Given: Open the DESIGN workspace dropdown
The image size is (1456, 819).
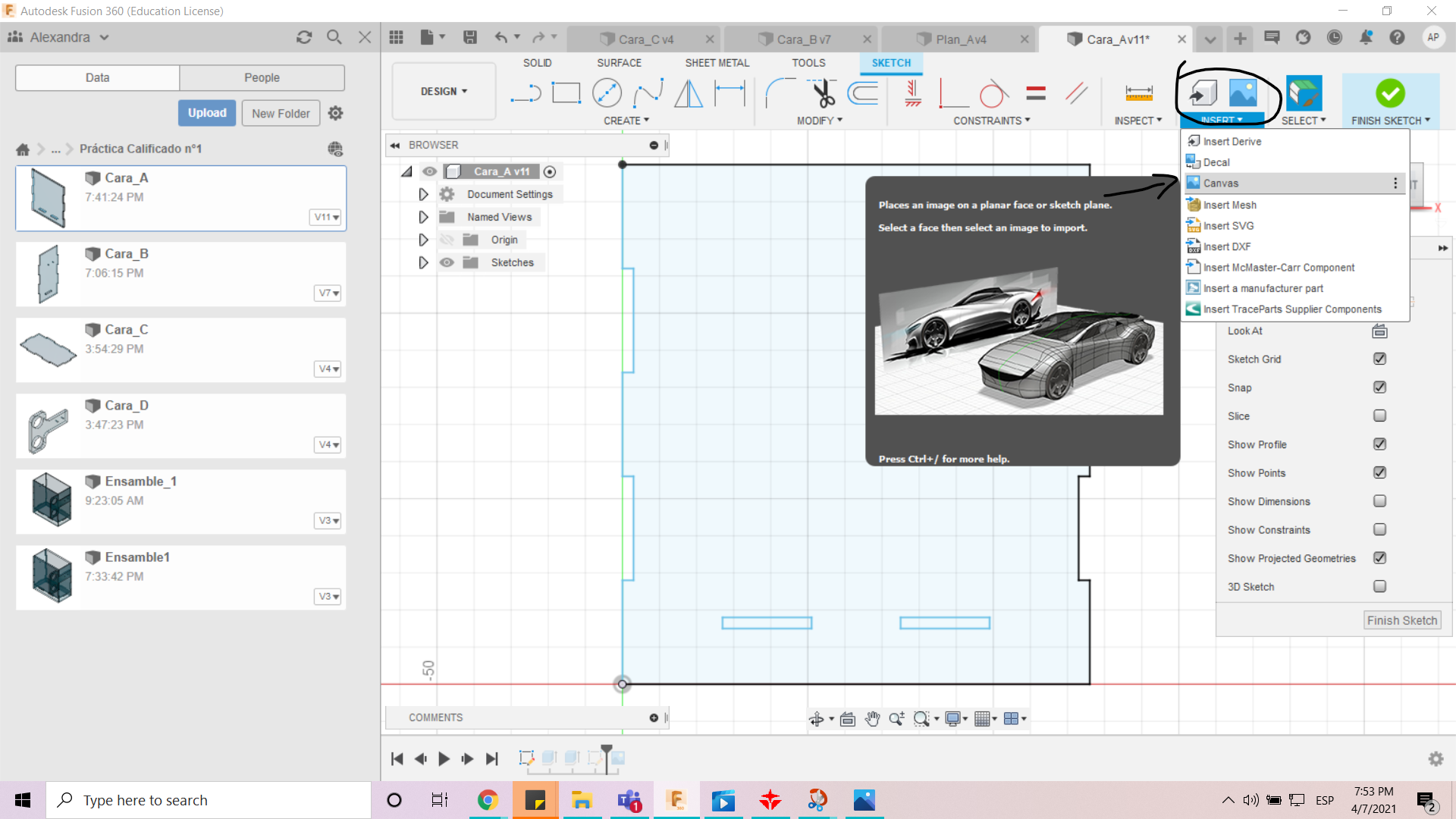Looking at the screenshot, I should pyautogui.click(x=444, y=91).
